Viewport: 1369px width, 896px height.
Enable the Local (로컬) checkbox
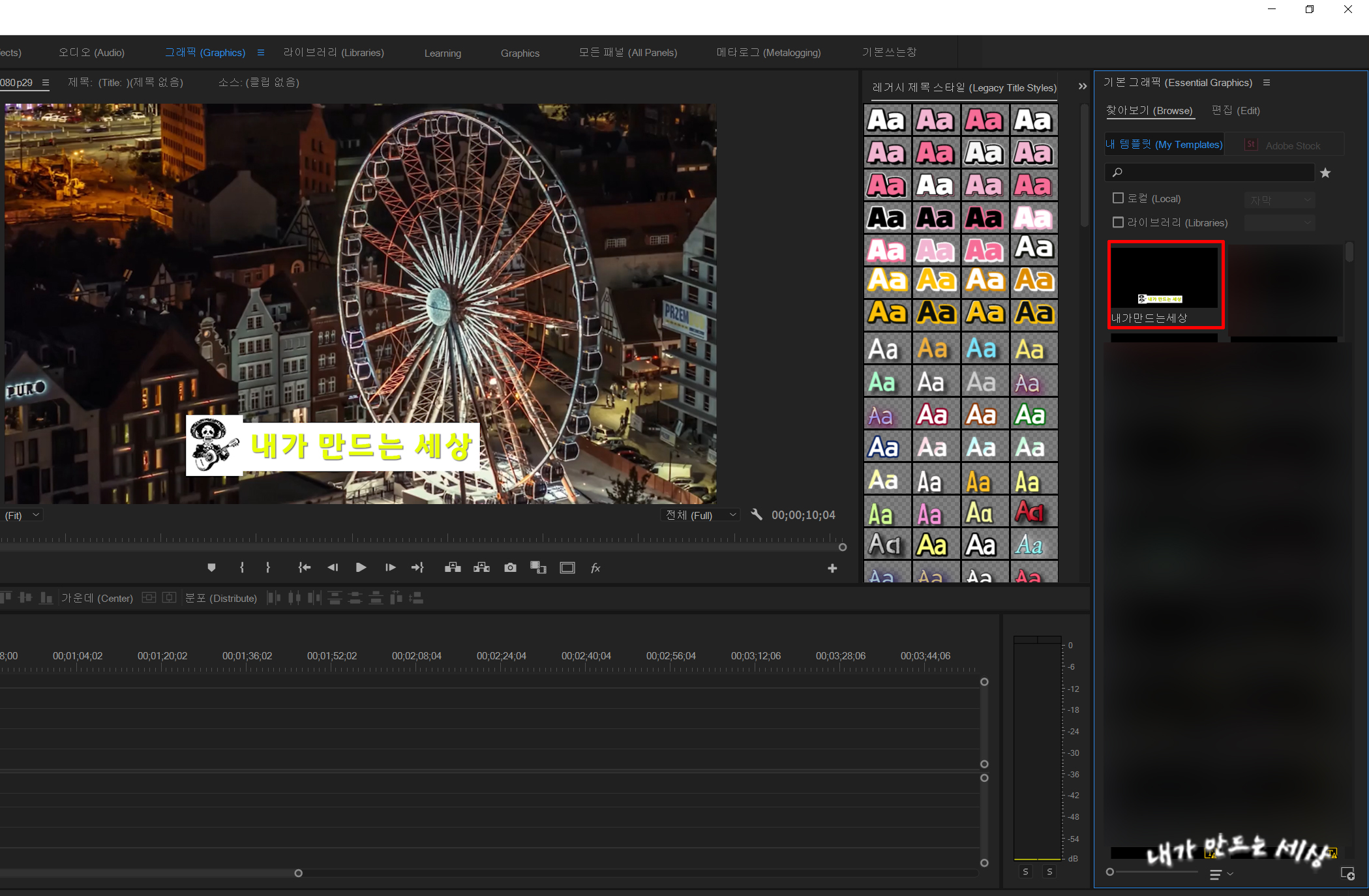point(1118,198)
